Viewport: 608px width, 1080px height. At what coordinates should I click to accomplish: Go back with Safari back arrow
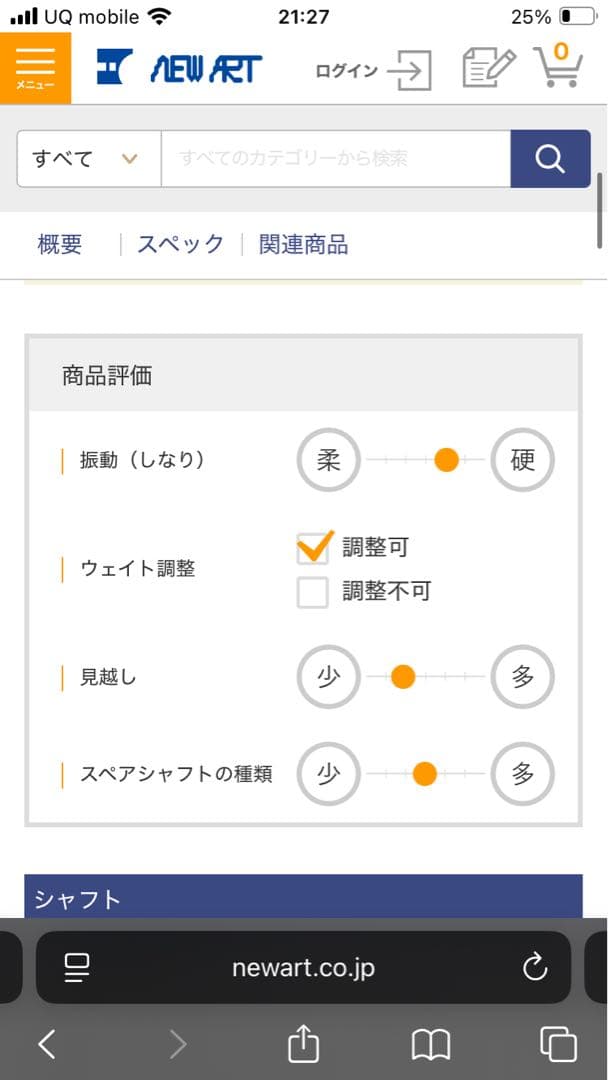[47, 1045]
